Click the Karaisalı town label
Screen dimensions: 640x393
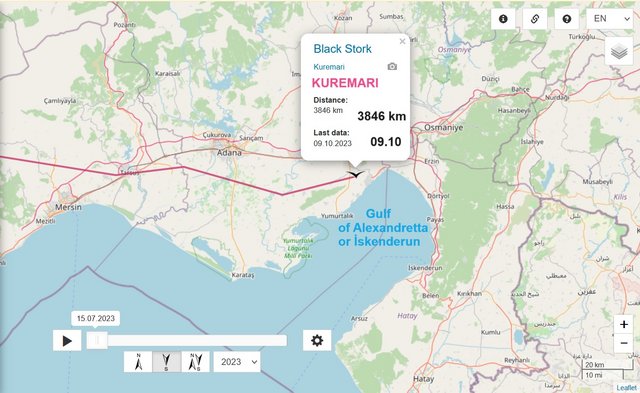[x=167, y=74]
